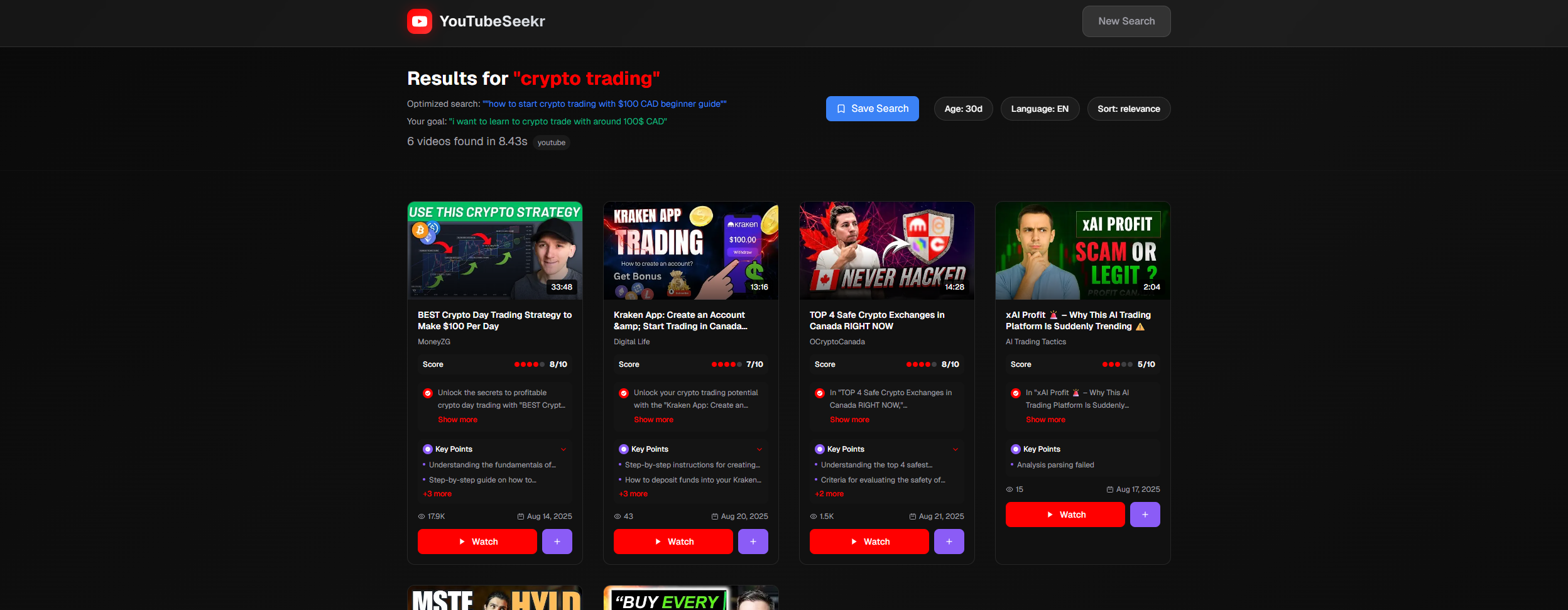Click +3 more on the MoneyZG card
The width and height of the screenshot is (1568, 610).
(x=437, y=494)
